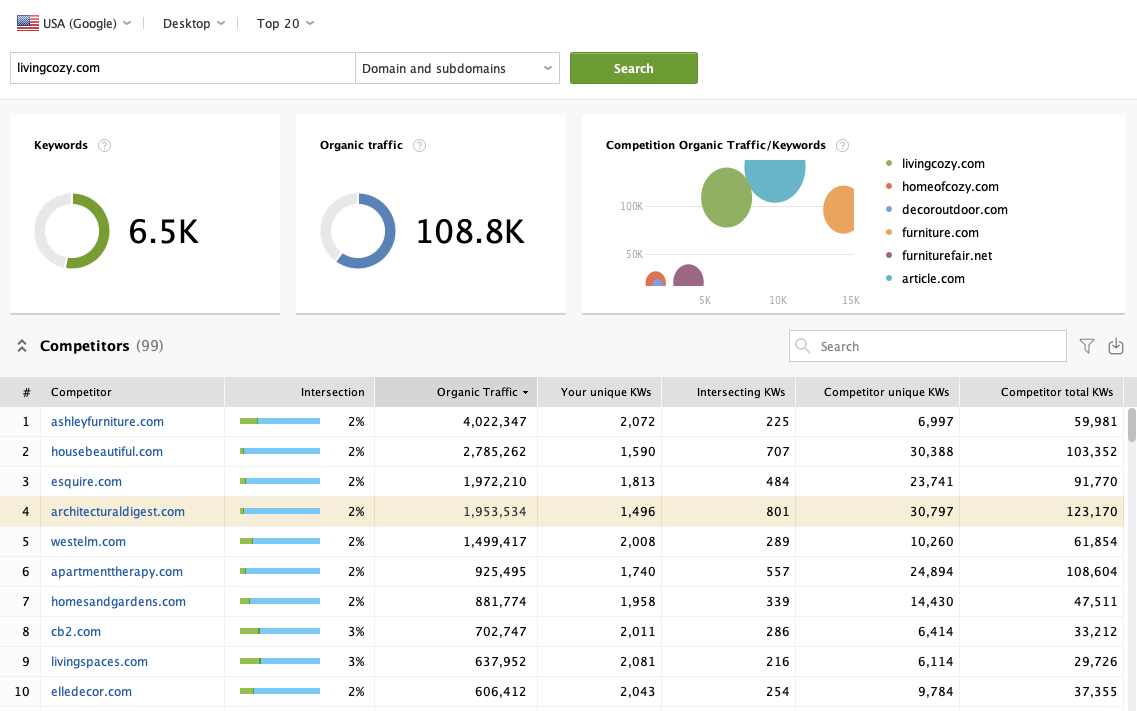Collapse the Competitors section chevron

(x=22, y=346)
